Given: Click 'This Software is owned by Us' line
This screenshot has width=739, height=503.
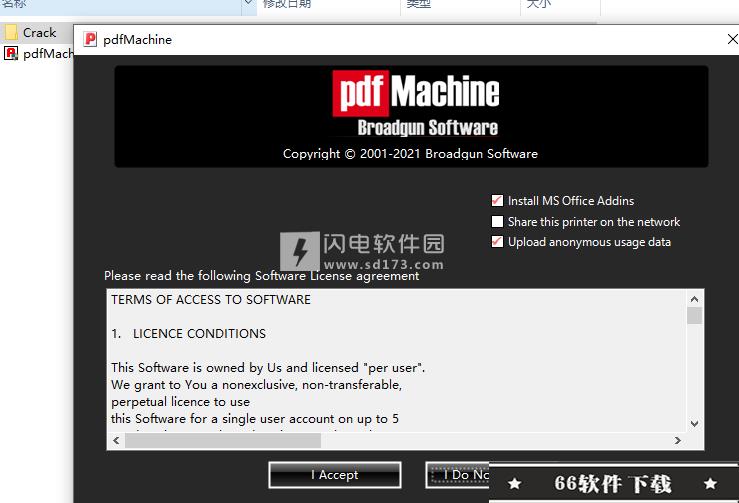Looking at the screenshot, I should (x=268, y=368).
